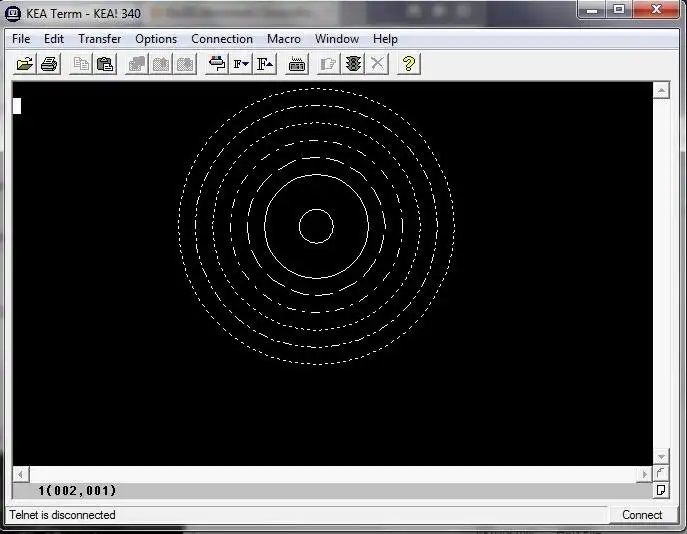Open the Transfer menu
687x534 pixels.
(100, 39)
